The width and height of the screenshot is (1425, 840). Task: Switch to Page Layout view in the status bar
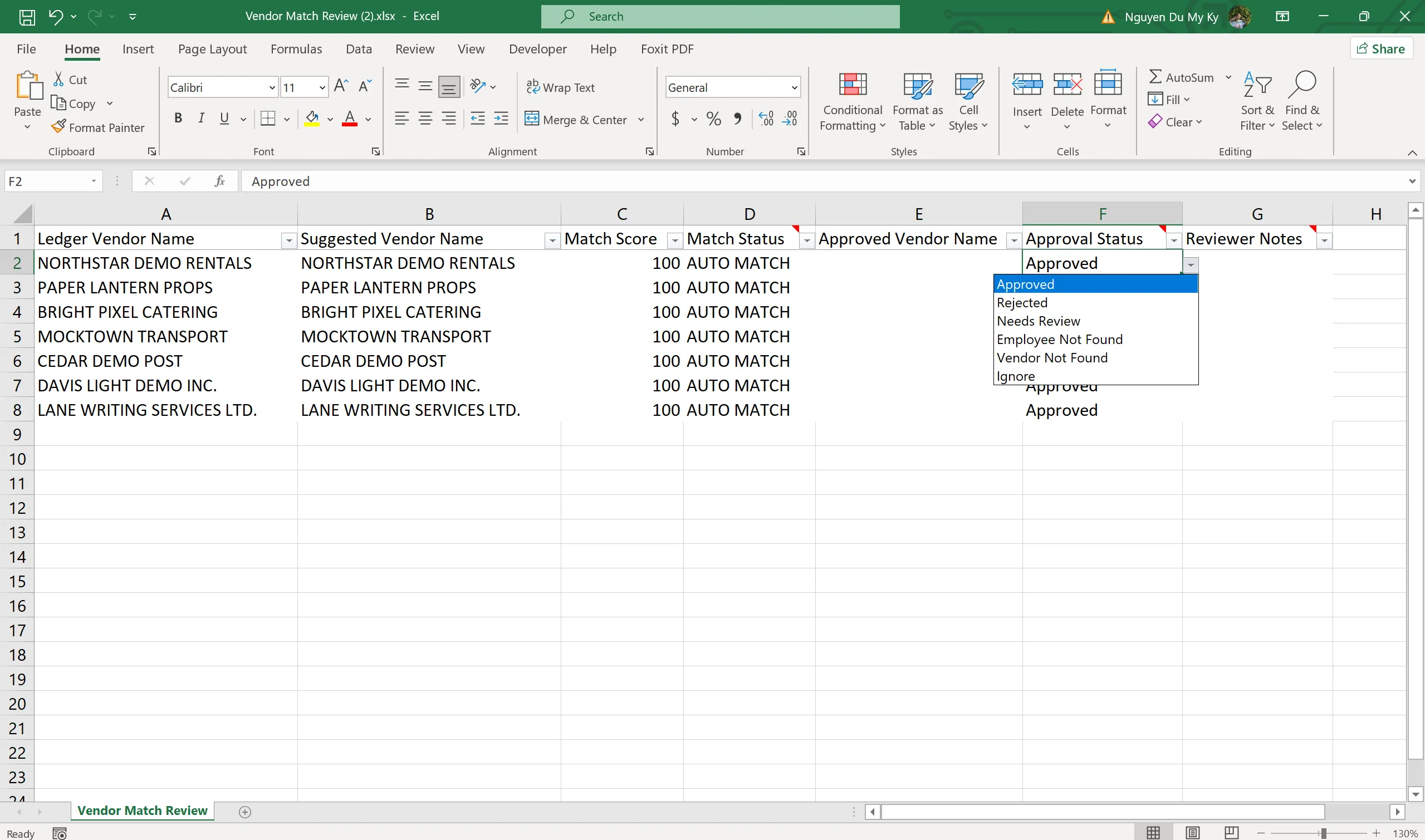click(x=1192, y=833)
